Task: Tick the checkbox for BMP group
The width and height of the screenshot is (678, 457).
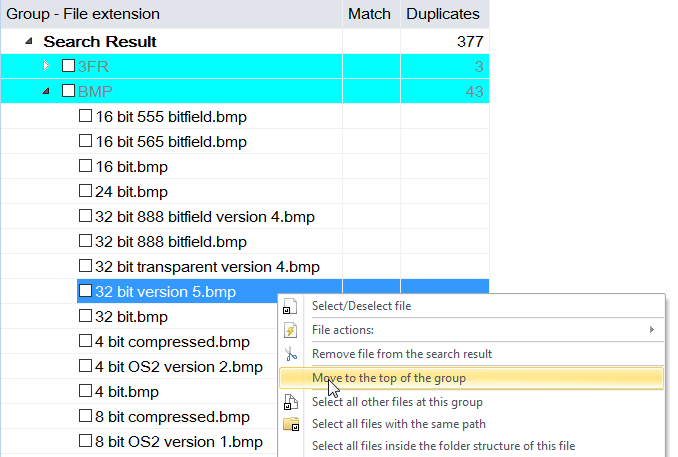Action: tap(68, 92)
